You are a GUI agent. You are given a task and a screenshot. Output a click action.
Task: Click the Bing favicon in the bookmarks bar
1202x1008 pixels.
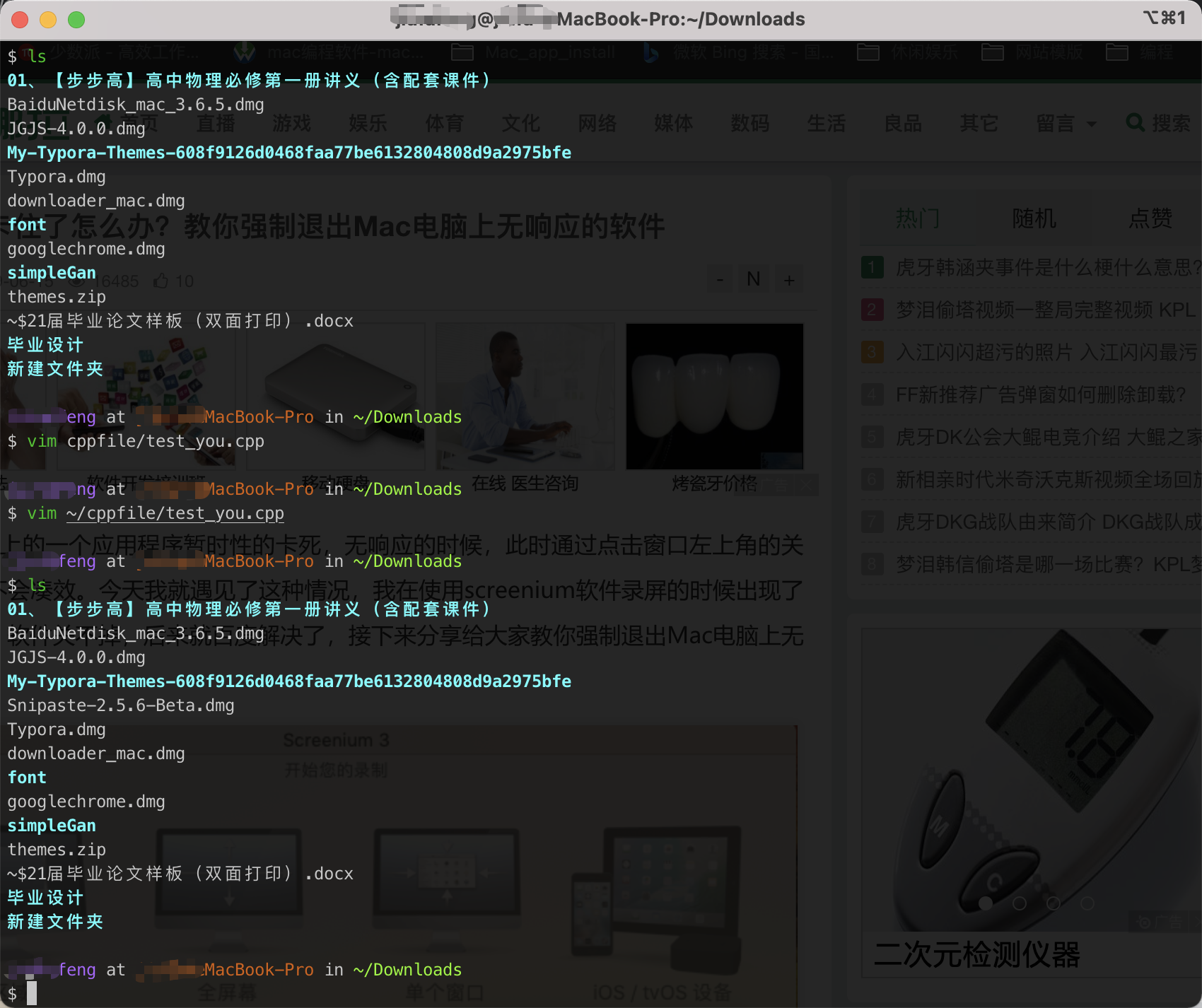(x=650, y=52)
